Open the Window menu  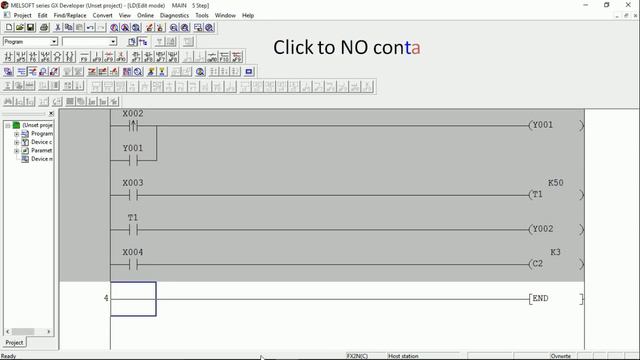click(225, 16)
